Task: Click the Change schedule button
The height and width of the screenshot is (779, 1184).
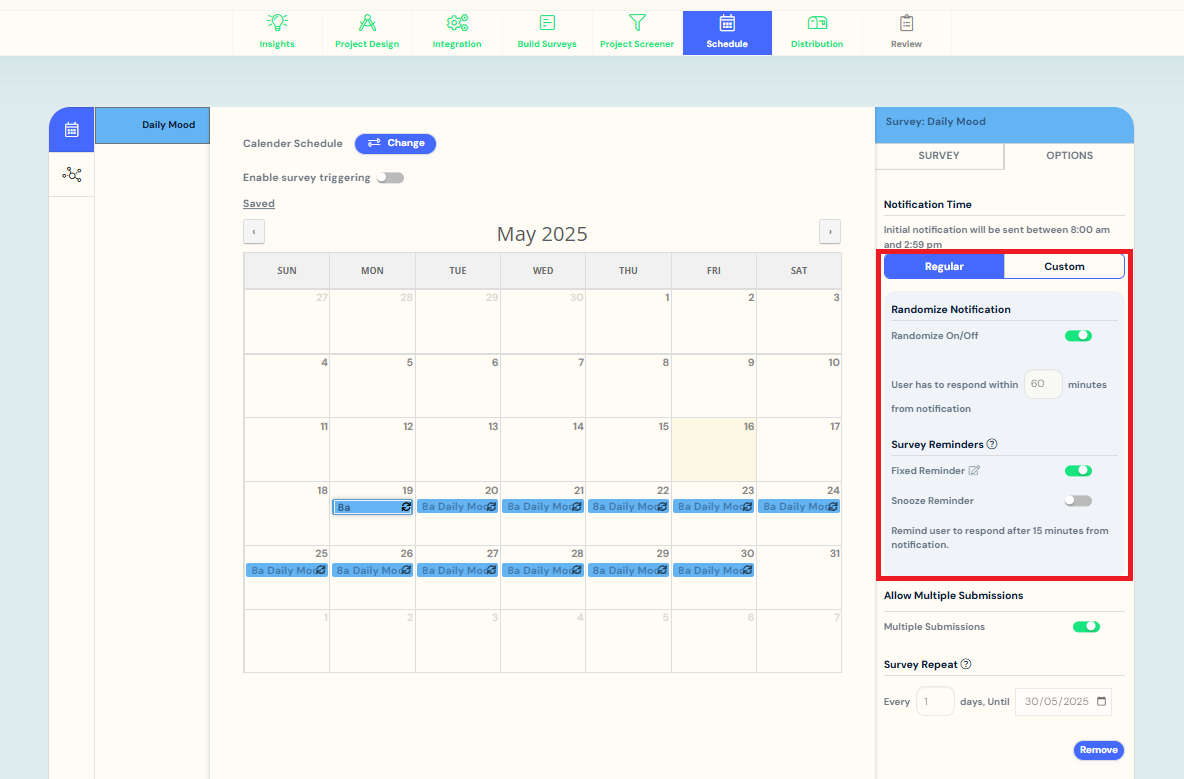Action: 396,143
